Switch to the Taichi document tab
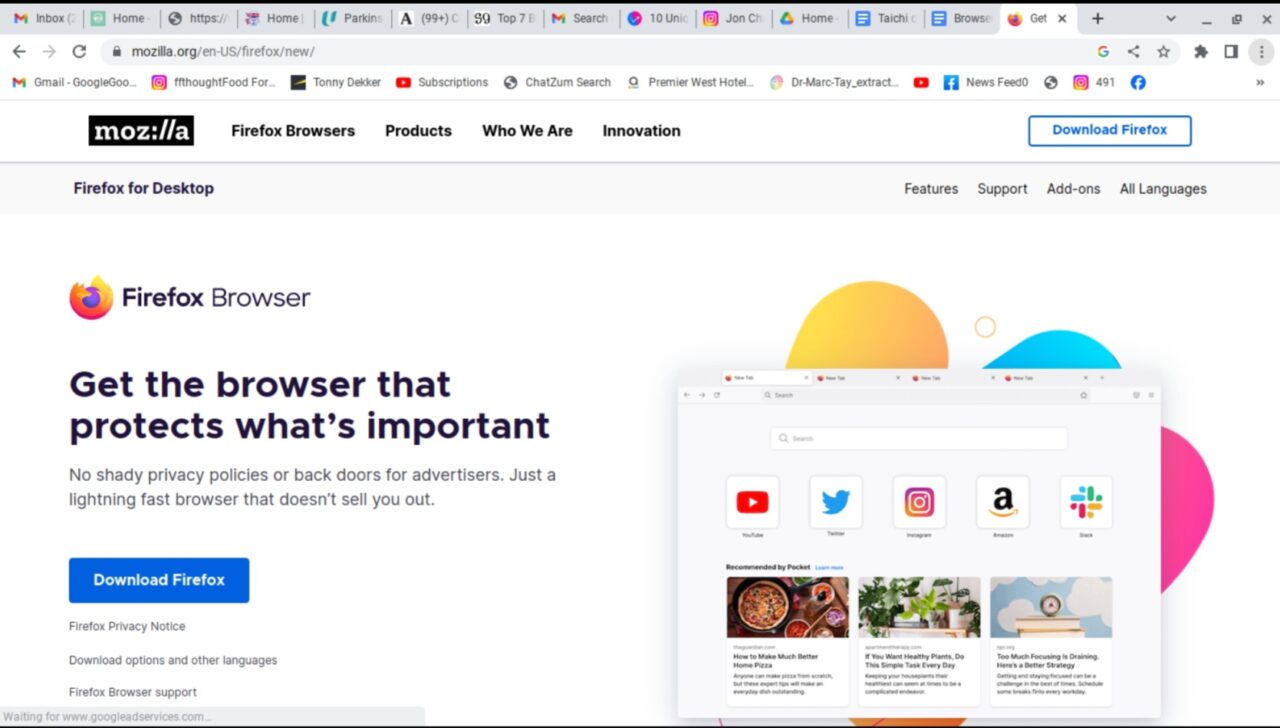The width and height of the screenshot is (1280, 728). tap(887, 18)
